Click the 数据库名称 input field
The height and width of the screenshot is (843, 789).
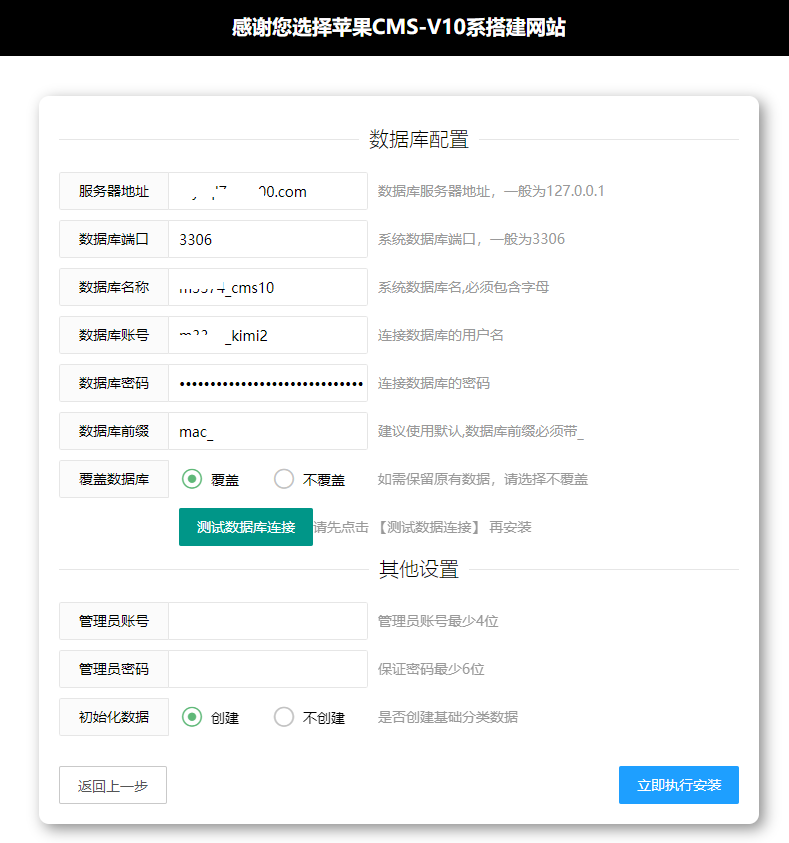268,287
